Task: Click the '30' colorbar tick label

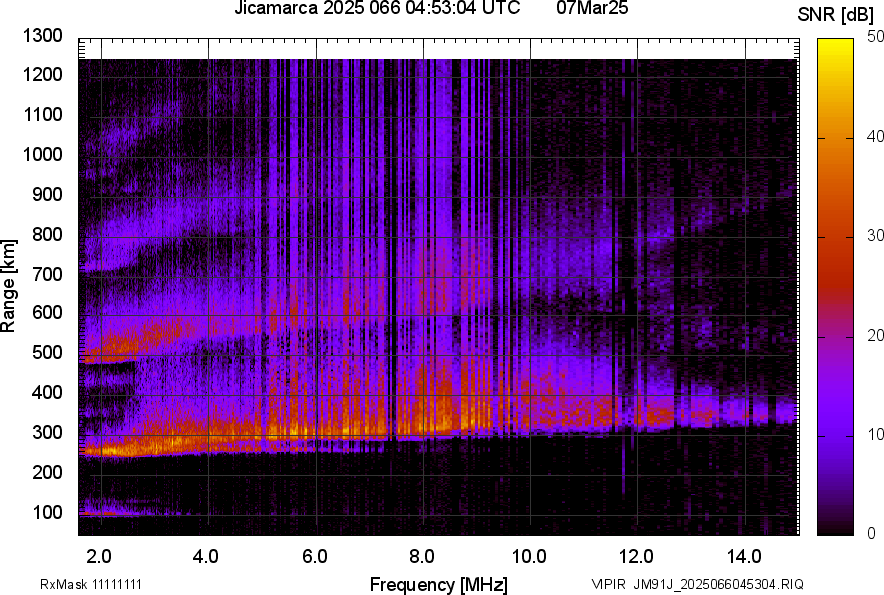Action: point(876,236)
